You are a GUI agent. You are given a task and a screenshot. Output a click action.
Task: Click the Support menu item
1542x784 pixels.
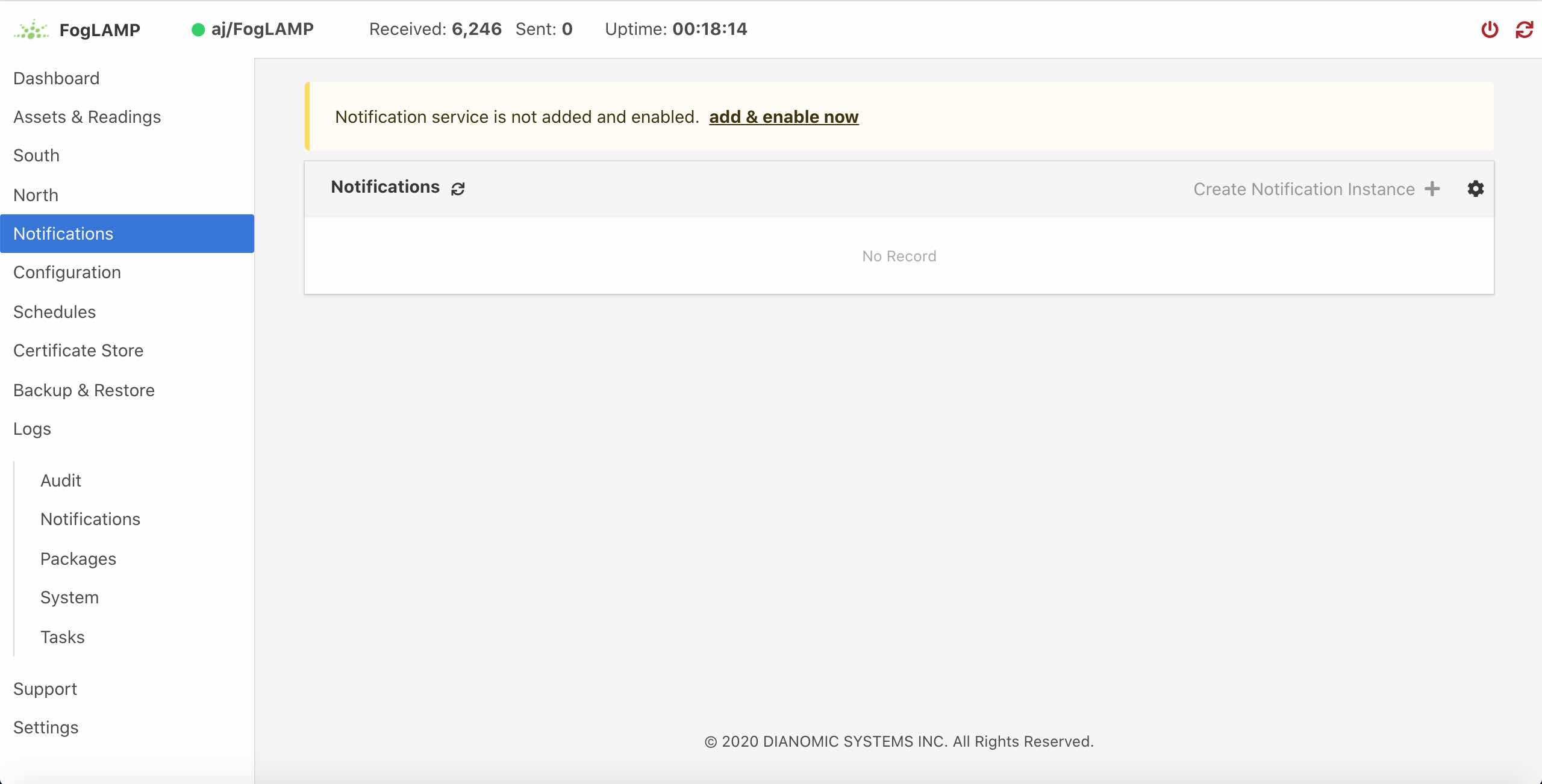(x=45, y=688)
